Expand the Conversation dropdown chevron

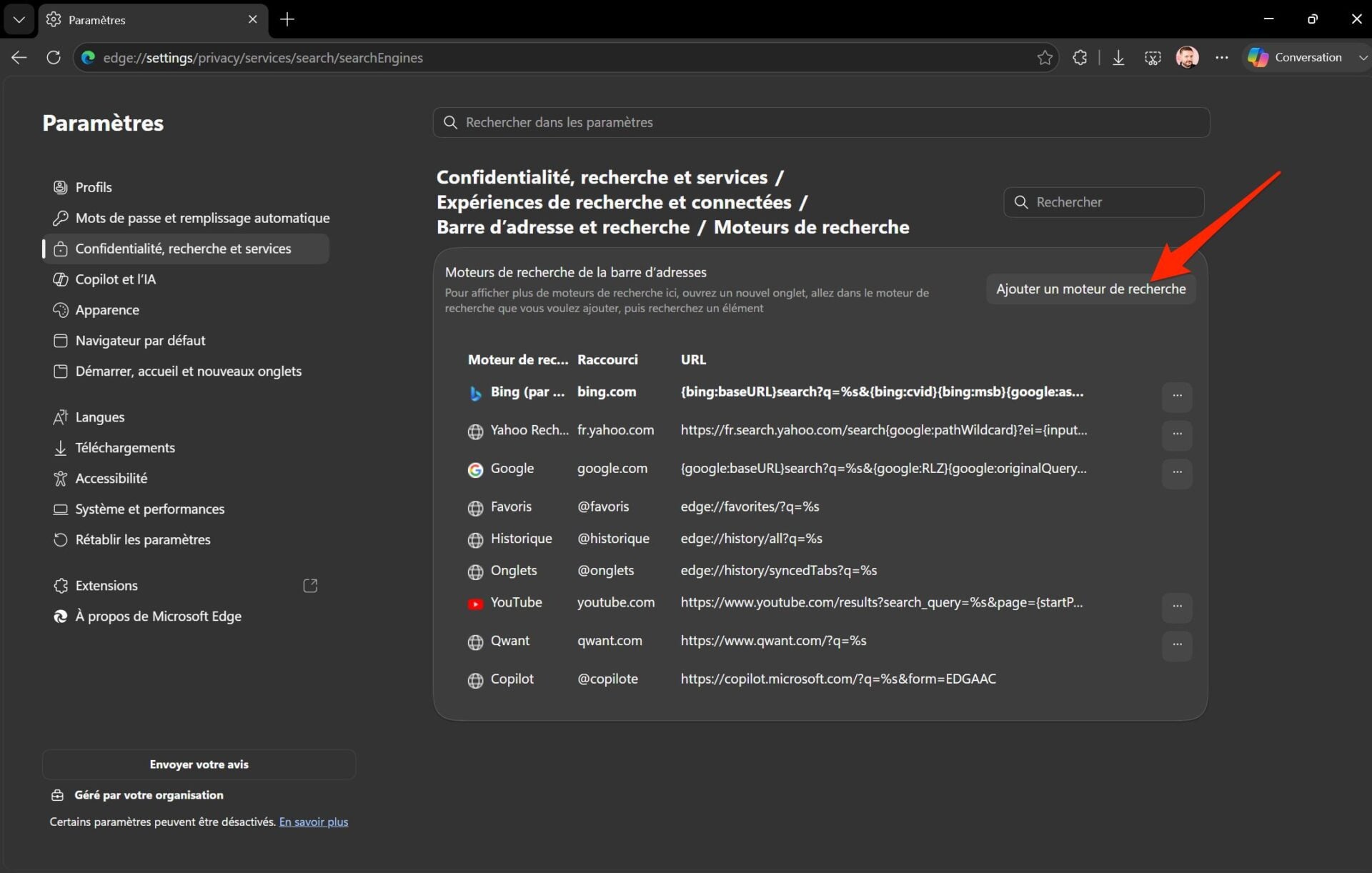(1363, 58)
